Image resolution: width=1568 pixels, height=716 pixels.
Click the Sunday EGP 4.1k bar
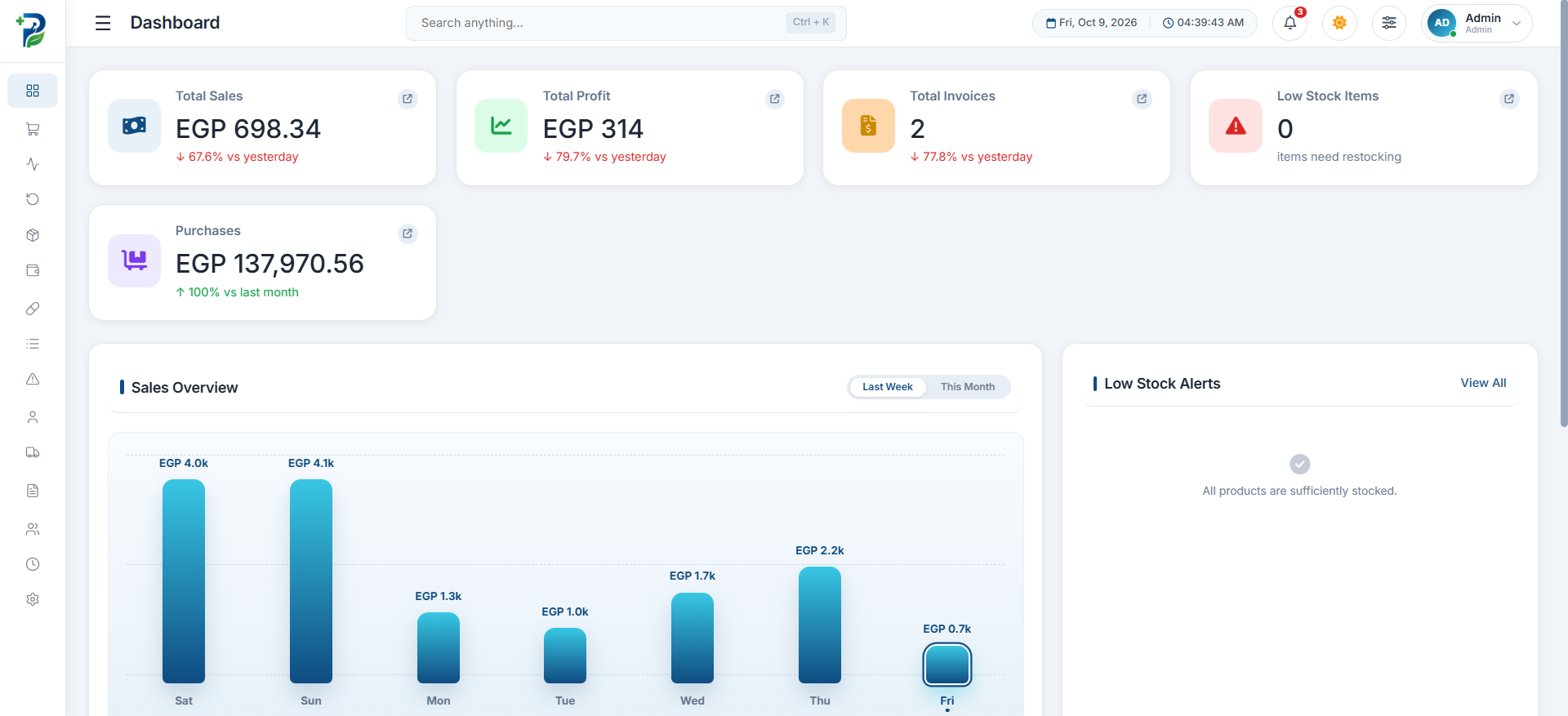[311, 581]
